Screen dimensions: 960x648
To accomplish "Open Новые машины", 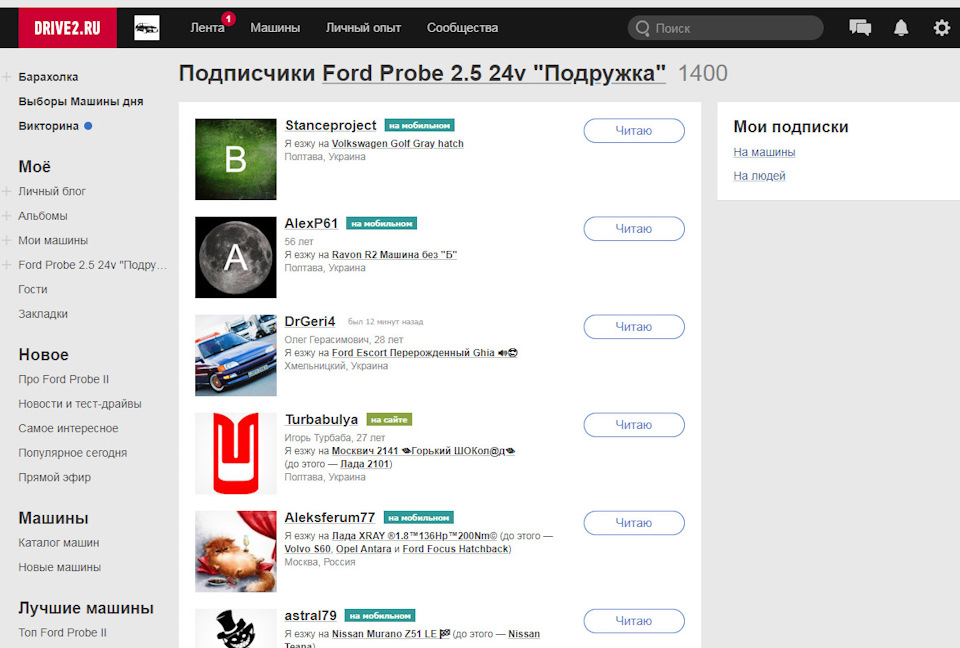I will point(59,567).
